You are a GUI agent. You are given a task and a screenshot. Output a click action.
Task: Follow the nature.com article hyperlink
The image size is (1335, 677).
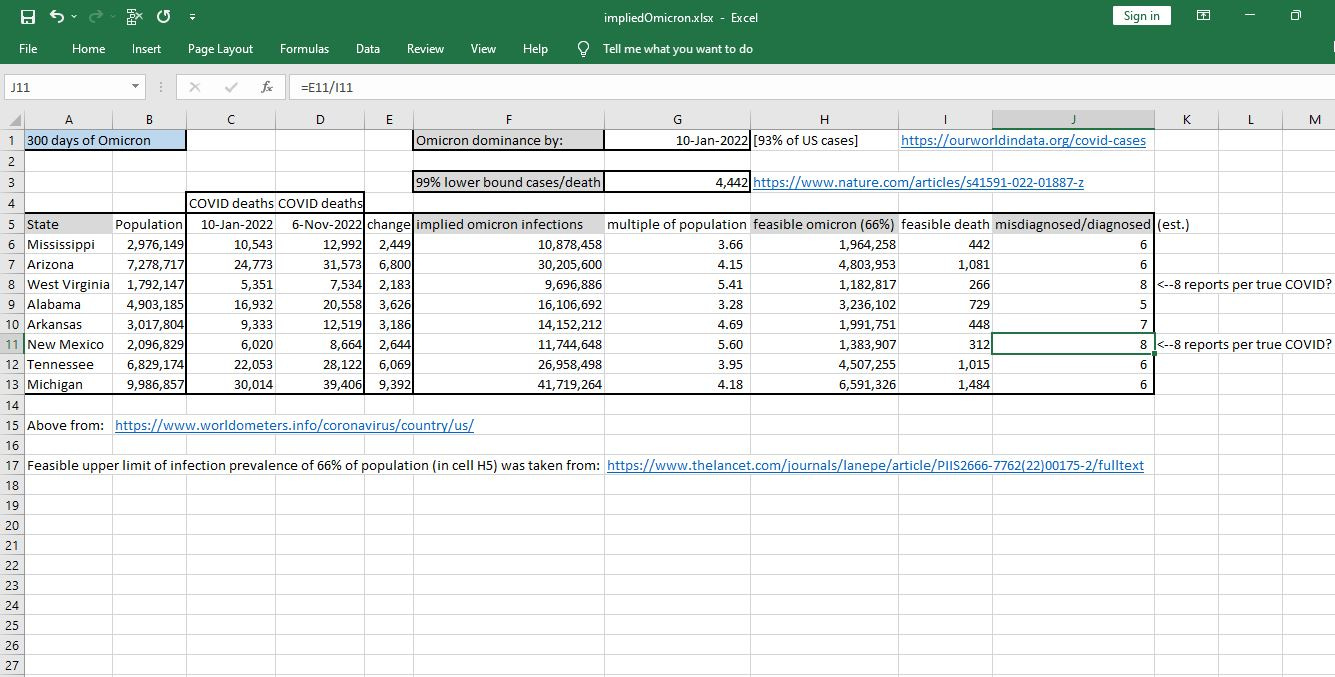click(917, 182)
